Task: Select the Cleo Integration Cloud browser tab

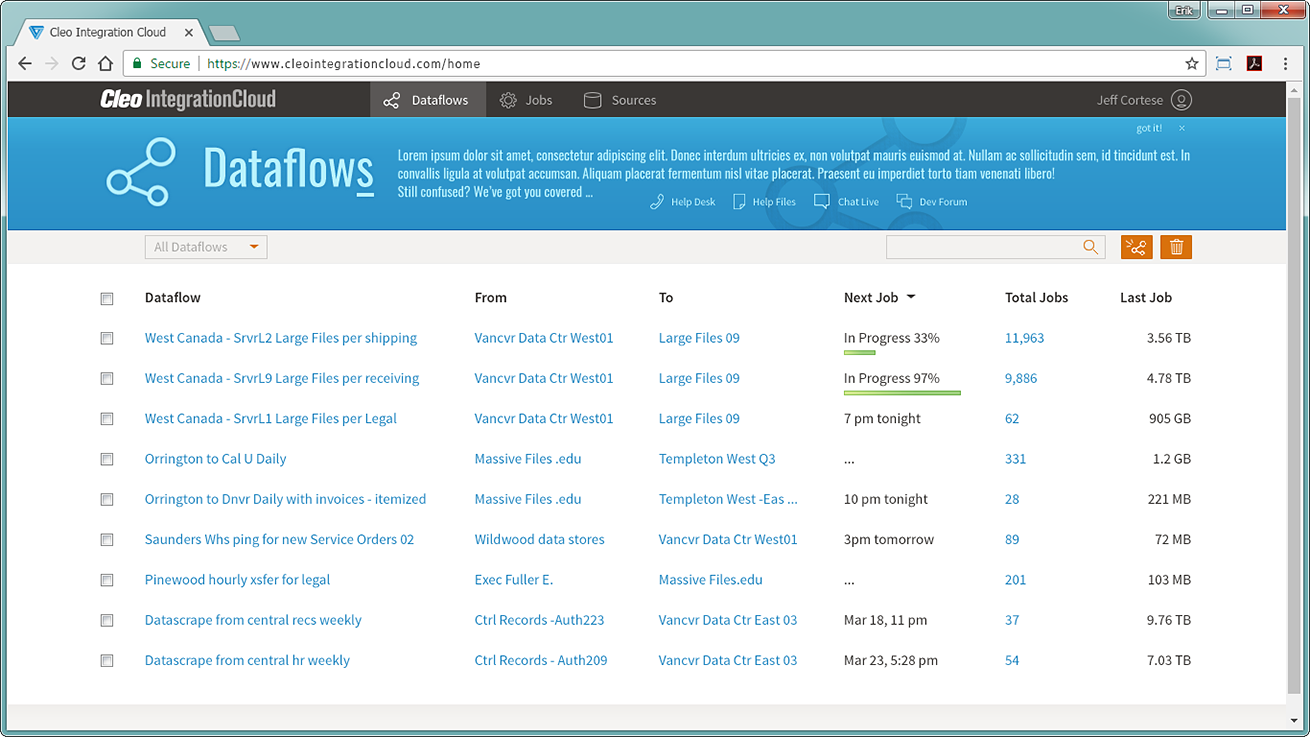Action: pyautogui.click(x=110, y=32)
